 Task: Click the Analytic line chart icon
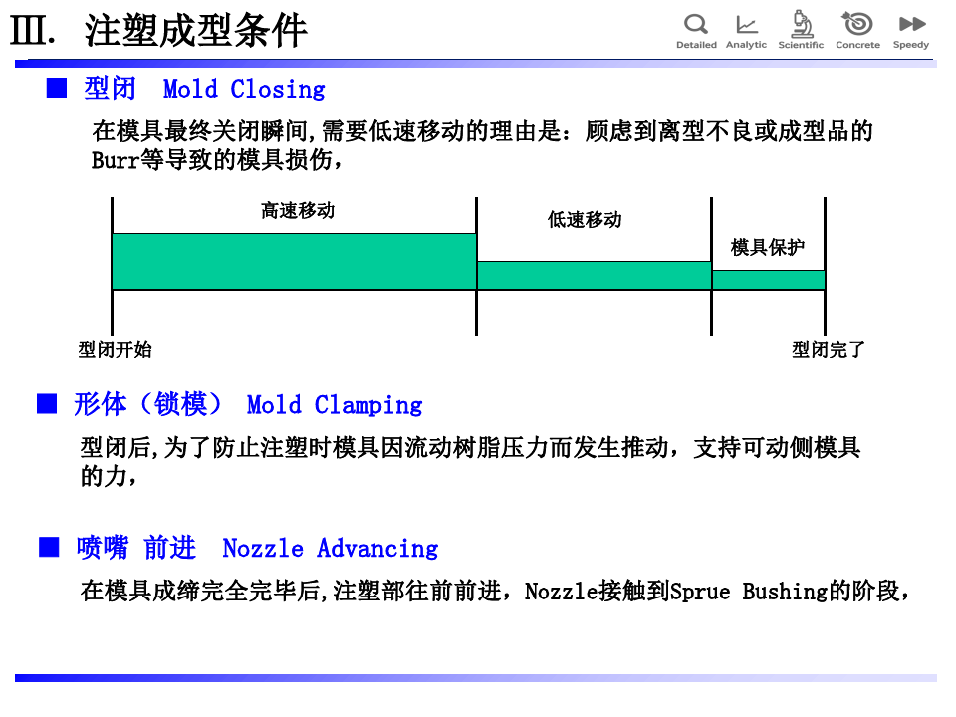coord(746,25)
